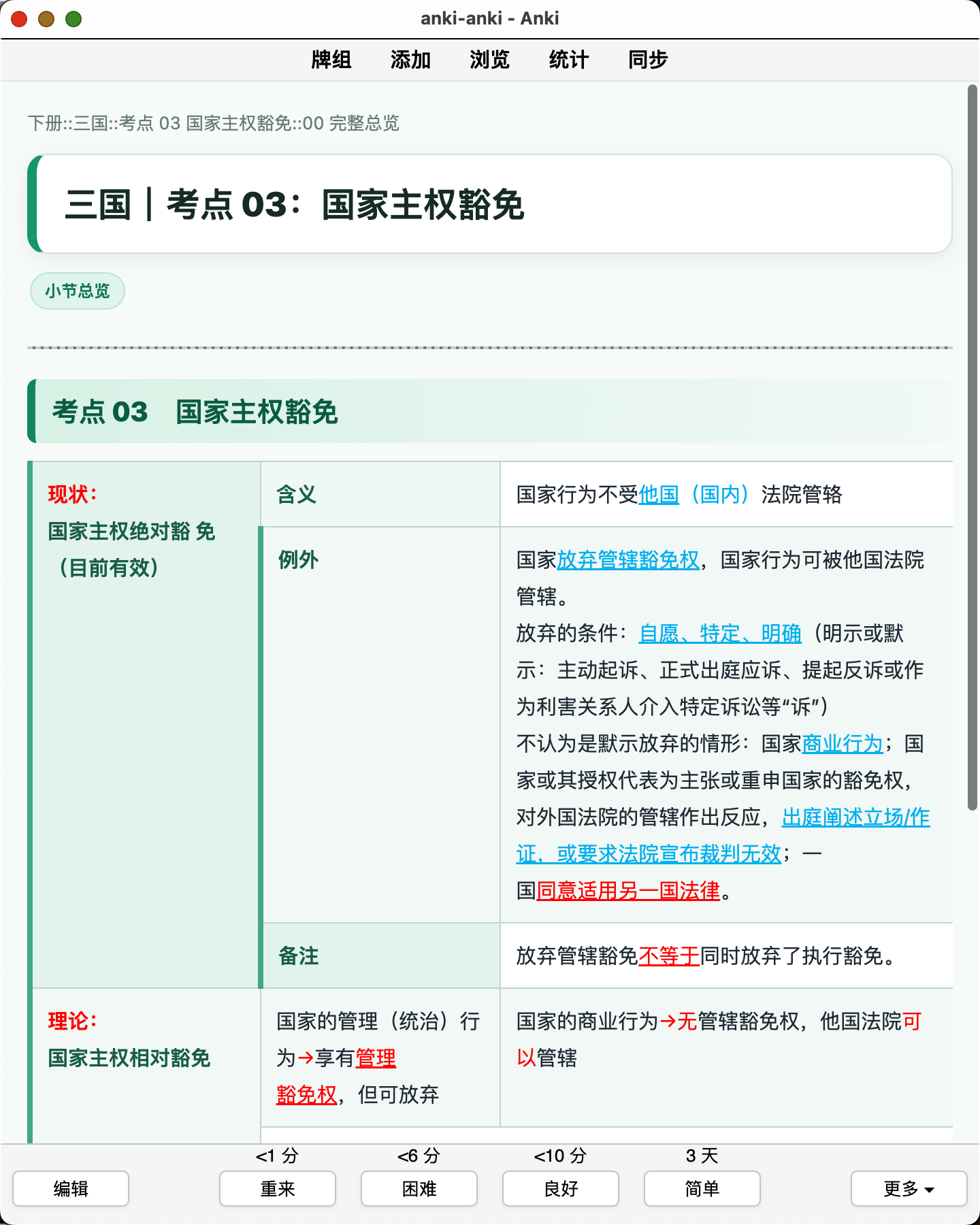Open the 更多 dropdown menu
The image size is (980, 1225).
coord(909,1188)
